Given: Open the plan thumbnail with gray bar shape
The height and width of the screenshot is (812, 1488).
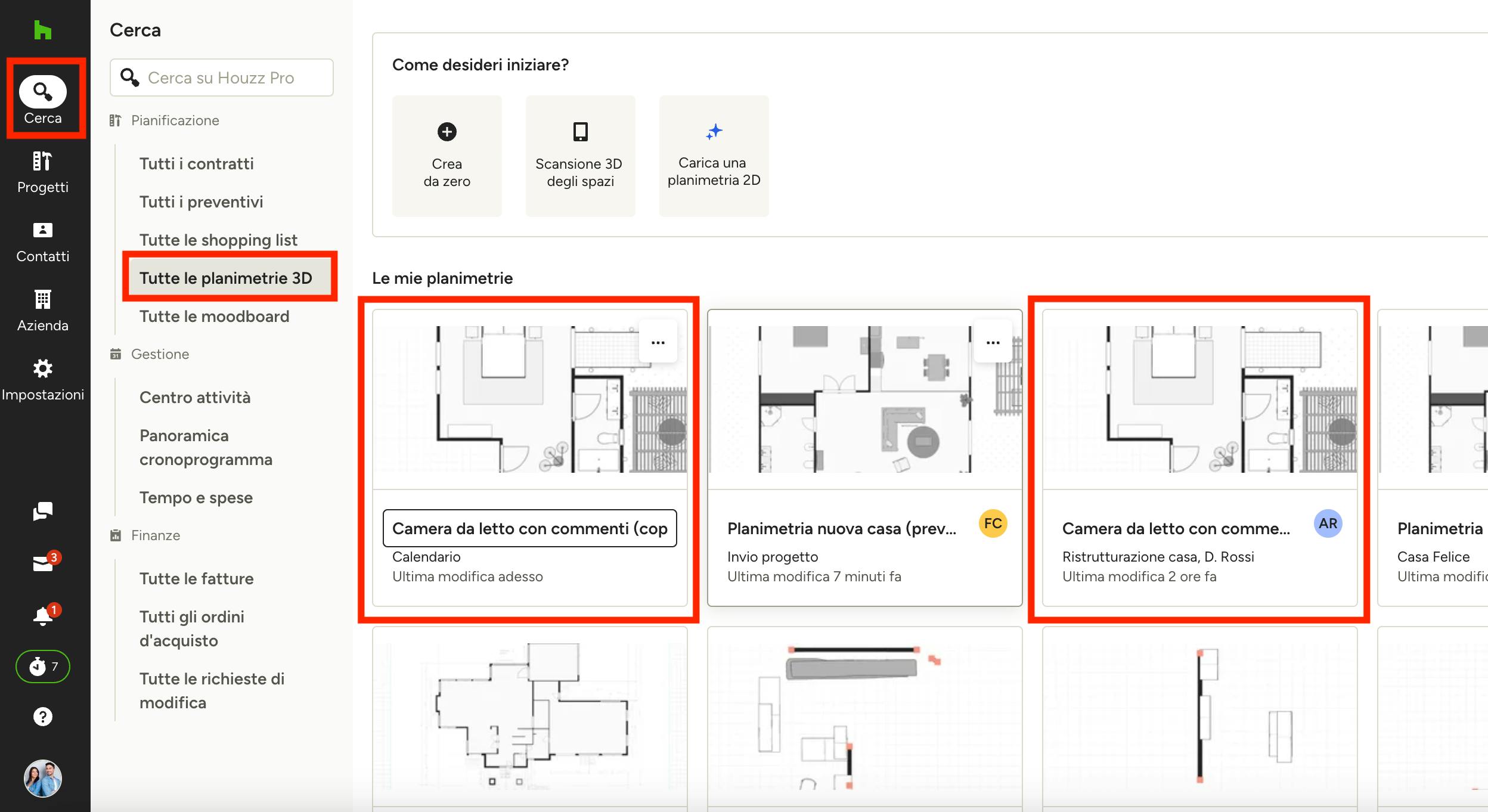Looking at the screenshot, I should pos(865,717).
